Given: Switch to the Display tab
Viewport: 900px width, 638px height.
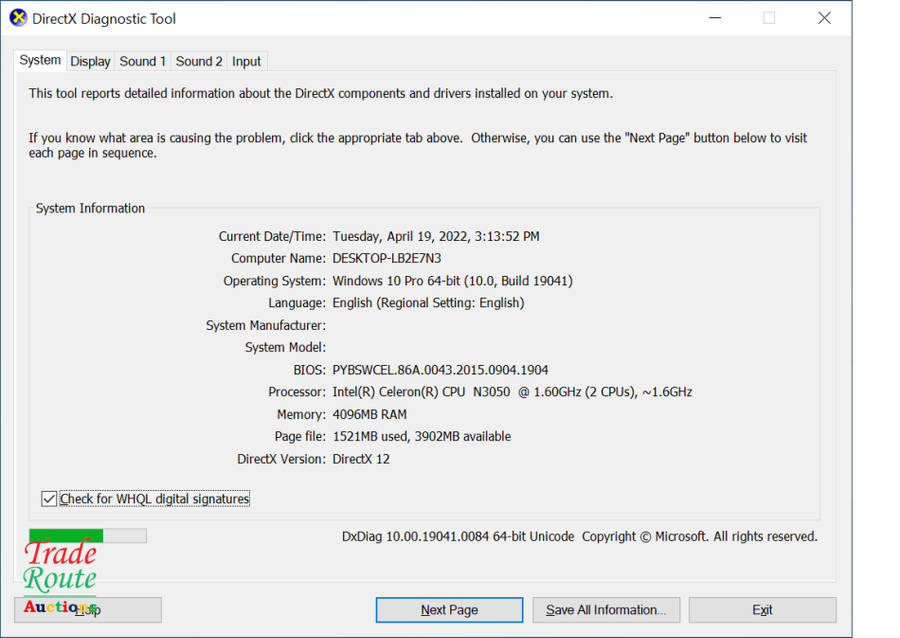Looking at the screenshot, I should coord(90,61).
